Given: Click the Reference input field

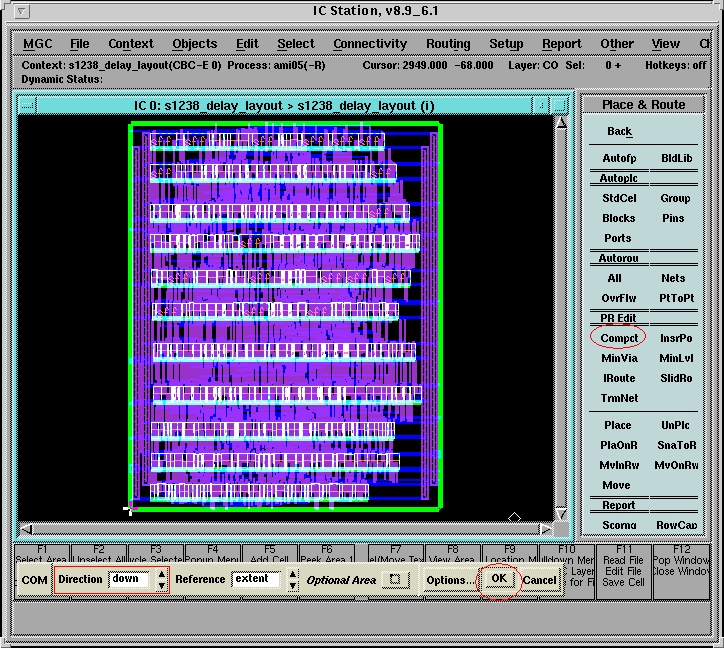Looking at the screenshot, I should (257, 579).
